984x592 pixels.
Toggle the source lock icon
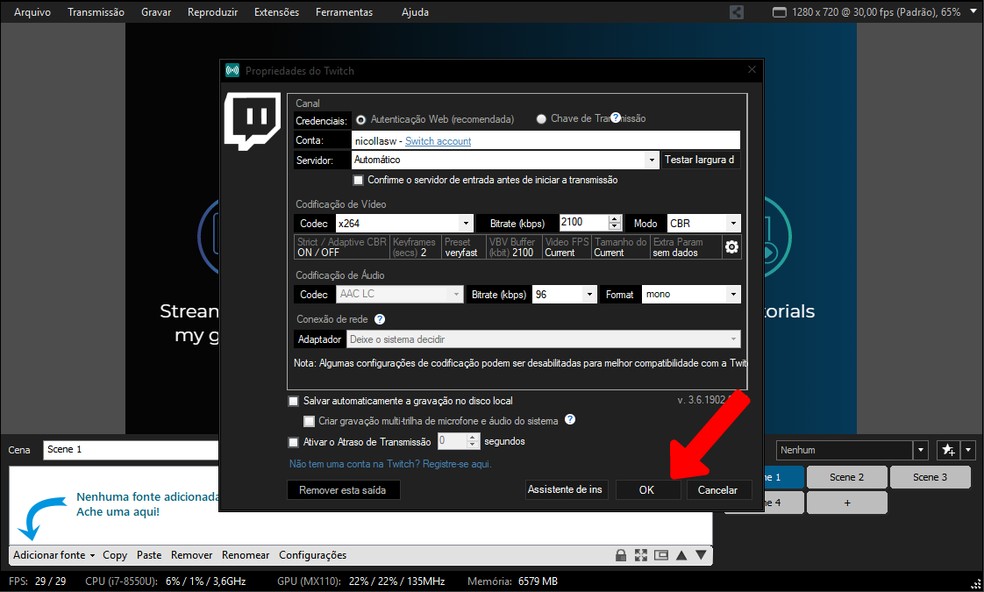click(x=621, y=555)
